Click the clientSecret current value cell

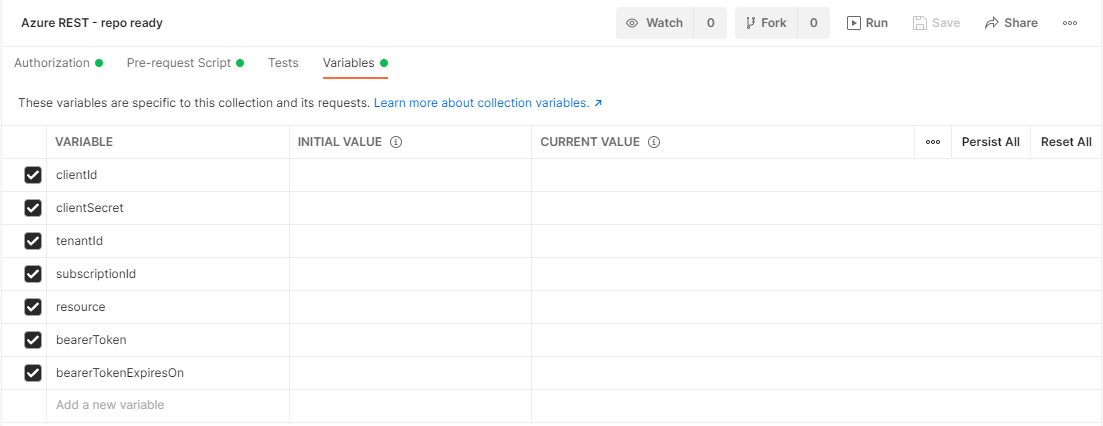(x=817, y=208)
